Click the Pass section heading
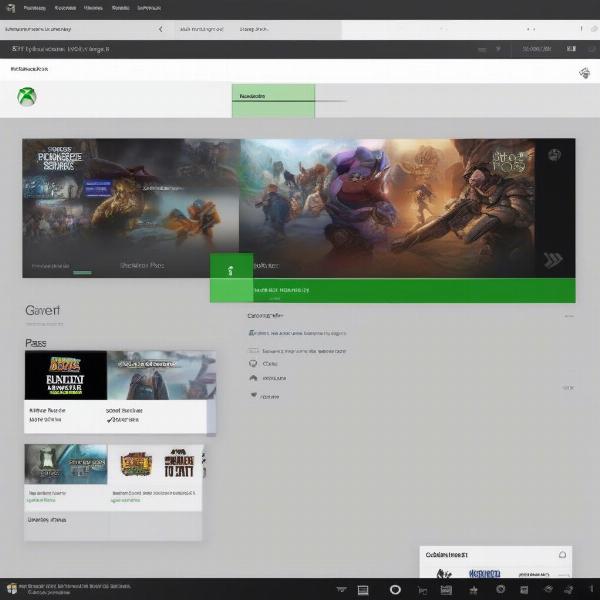Screen dimensions: 600x600 [36, 343]
